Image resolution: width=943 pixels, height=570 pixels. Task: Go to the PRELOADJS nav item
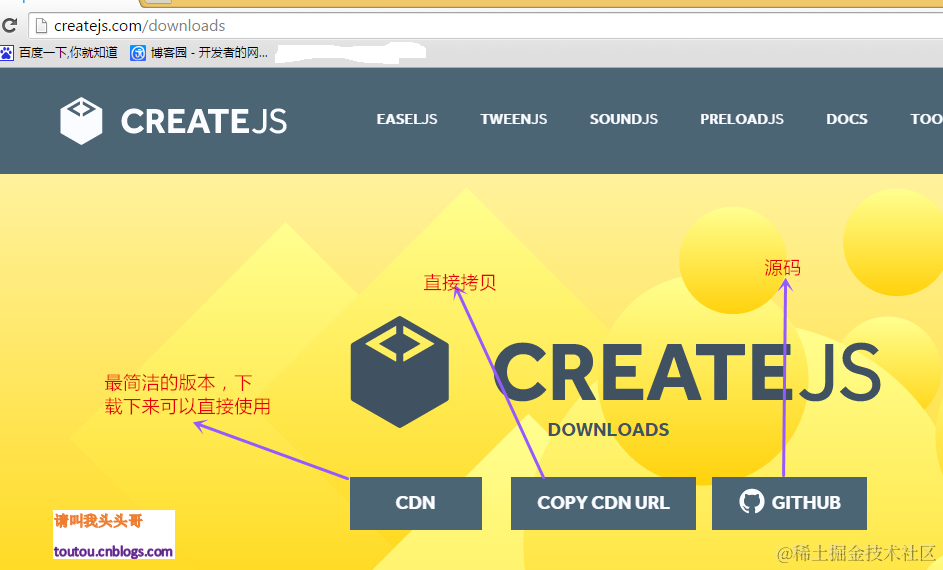pos(742,119)
